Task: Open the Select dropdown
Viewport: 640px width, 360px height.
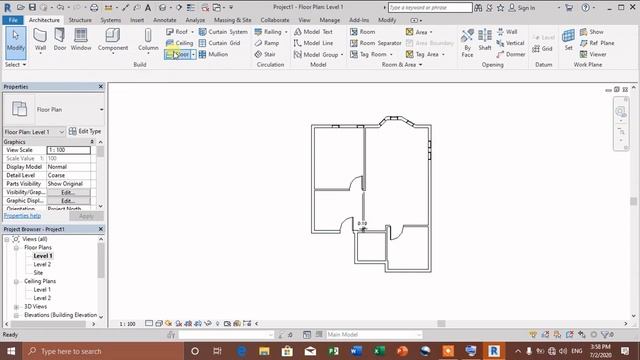Action: coord(16,64)
